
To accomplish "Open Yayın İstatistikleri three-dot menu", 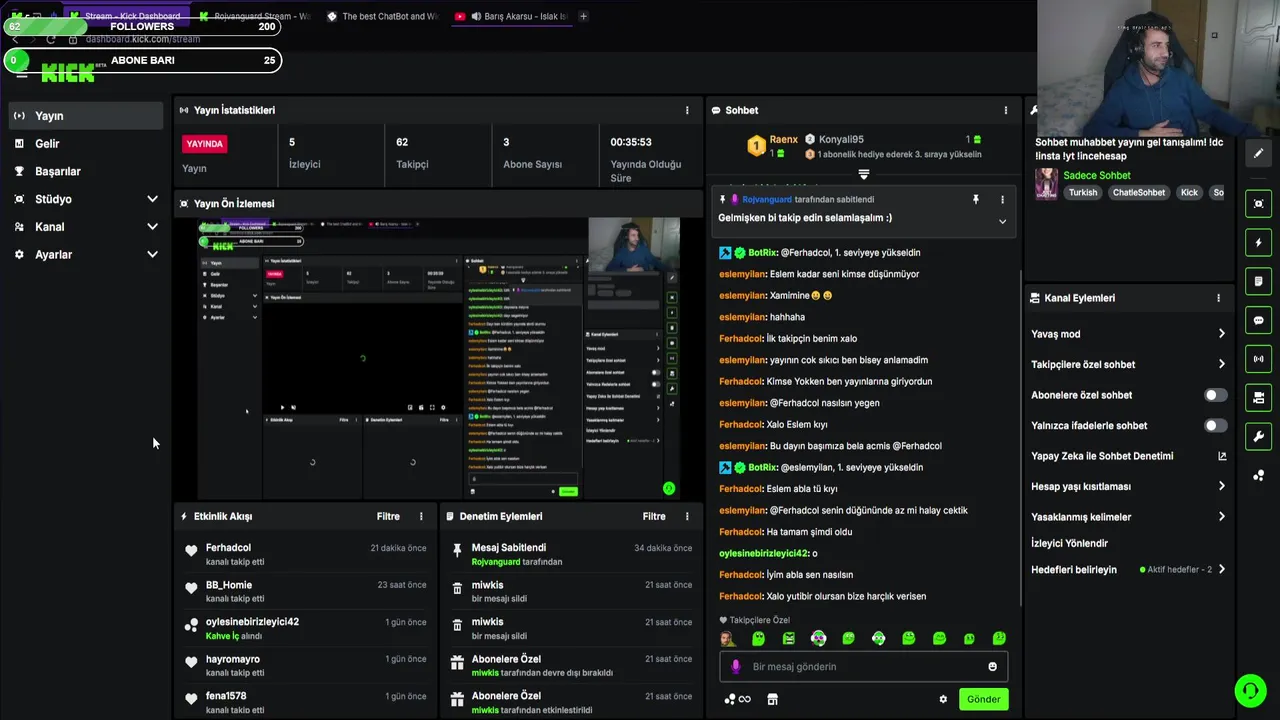I will pyautogui.click(x=687, y=110).
